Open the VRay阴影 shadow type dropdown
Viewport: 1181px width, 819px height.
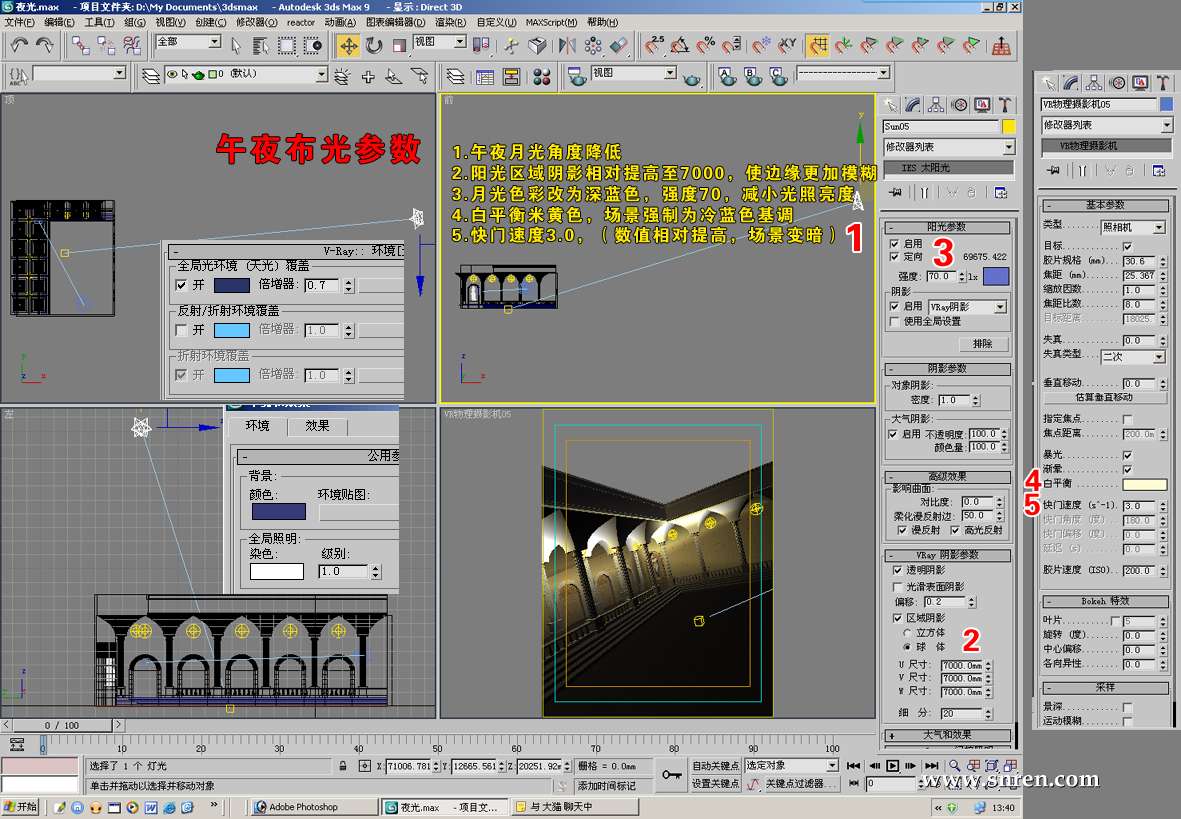(999, 307)
